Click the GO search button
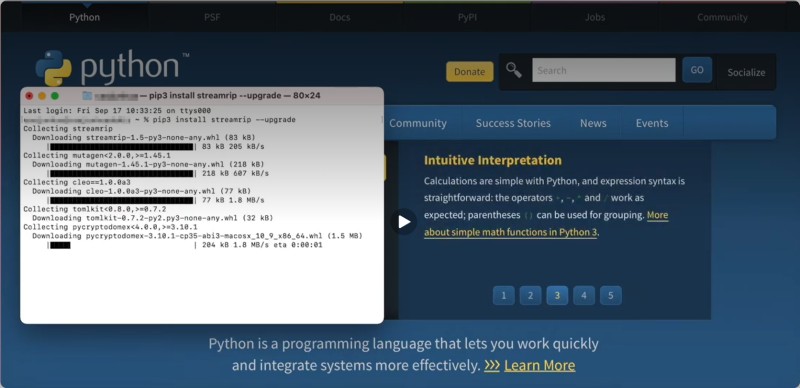The height and width of the screenshot is (388, 800). pos(697,70)
